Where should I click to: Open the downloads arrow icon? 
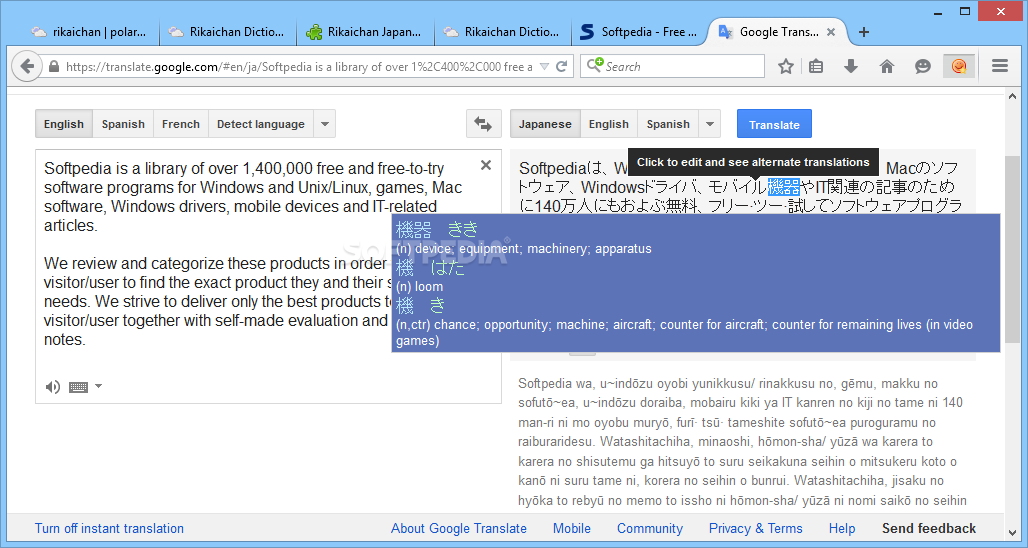tap(851, 66)
